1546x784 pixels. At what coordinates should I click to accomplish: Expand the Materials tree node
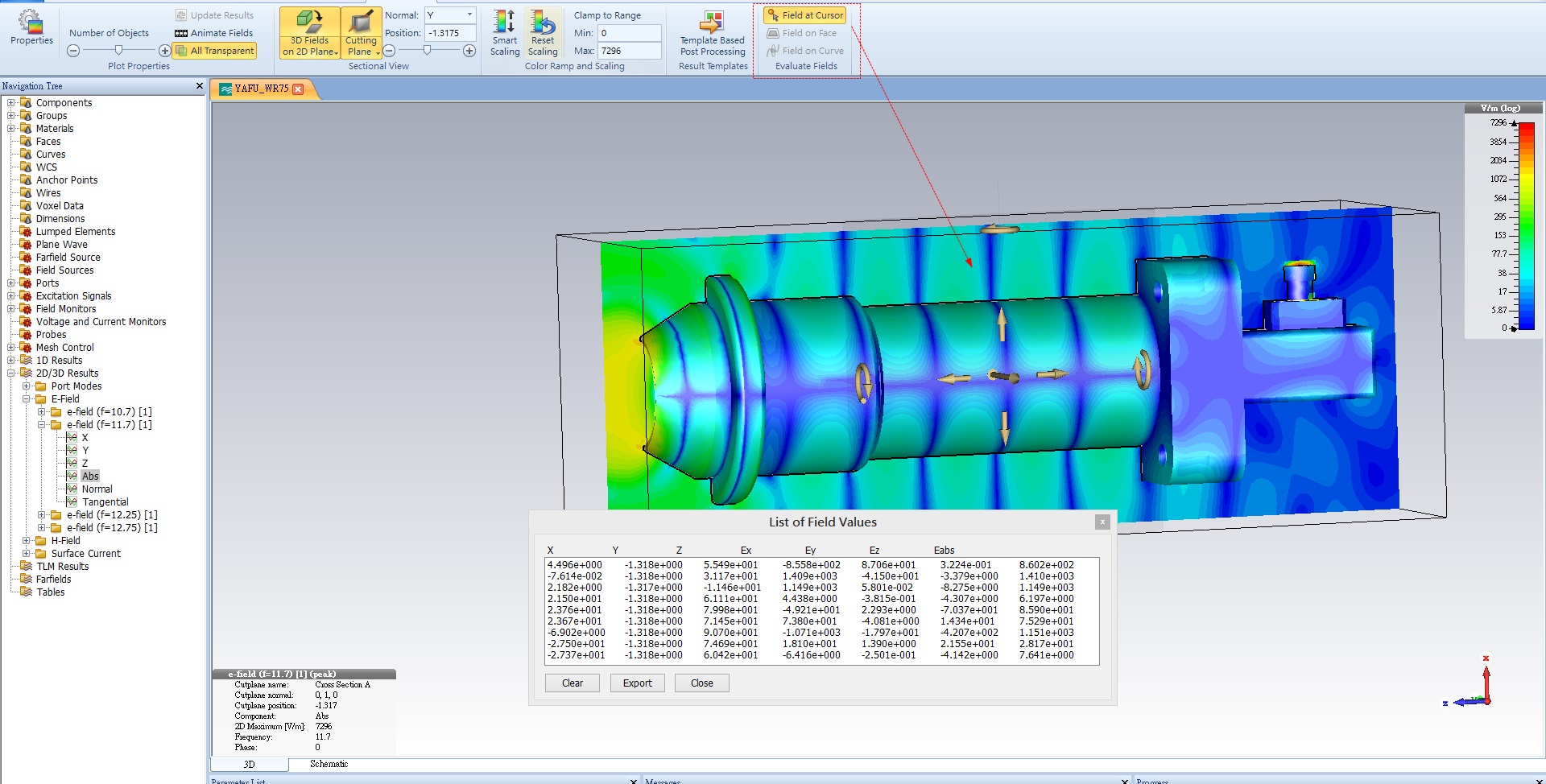(11, 129)
